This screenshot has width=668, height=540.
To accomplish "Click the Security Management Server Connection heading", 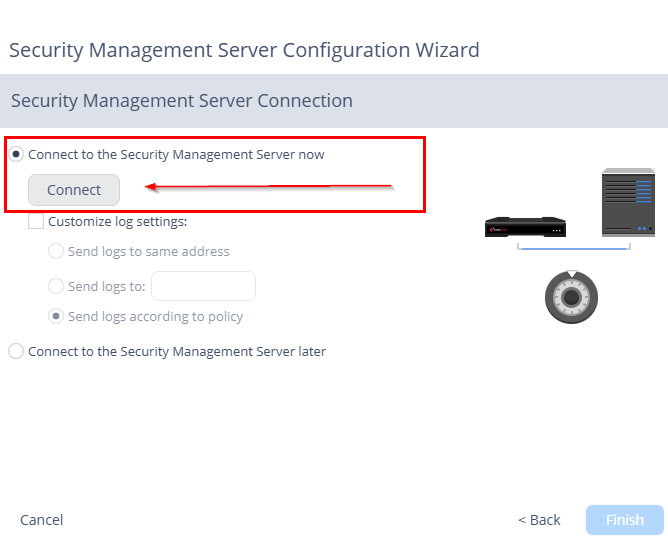I will coord(182,101).
